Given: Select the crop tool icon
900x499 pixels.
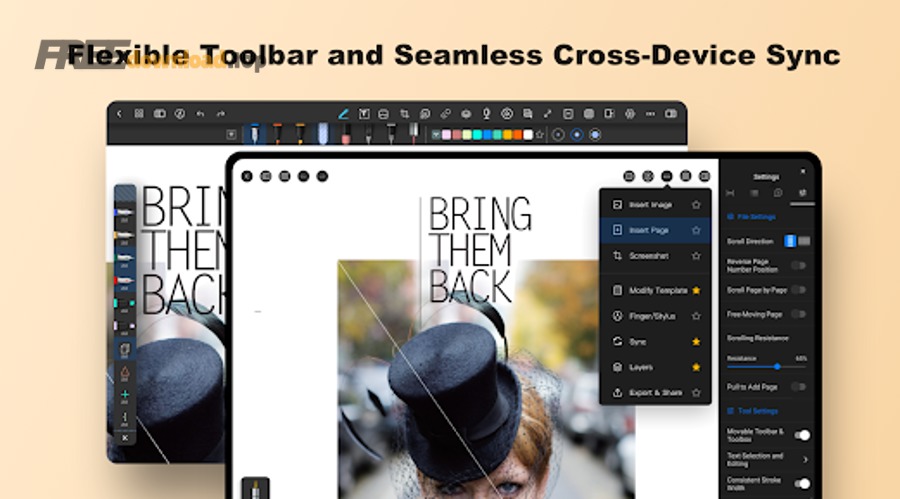Looking at the screenshot, I should [405, 114].
